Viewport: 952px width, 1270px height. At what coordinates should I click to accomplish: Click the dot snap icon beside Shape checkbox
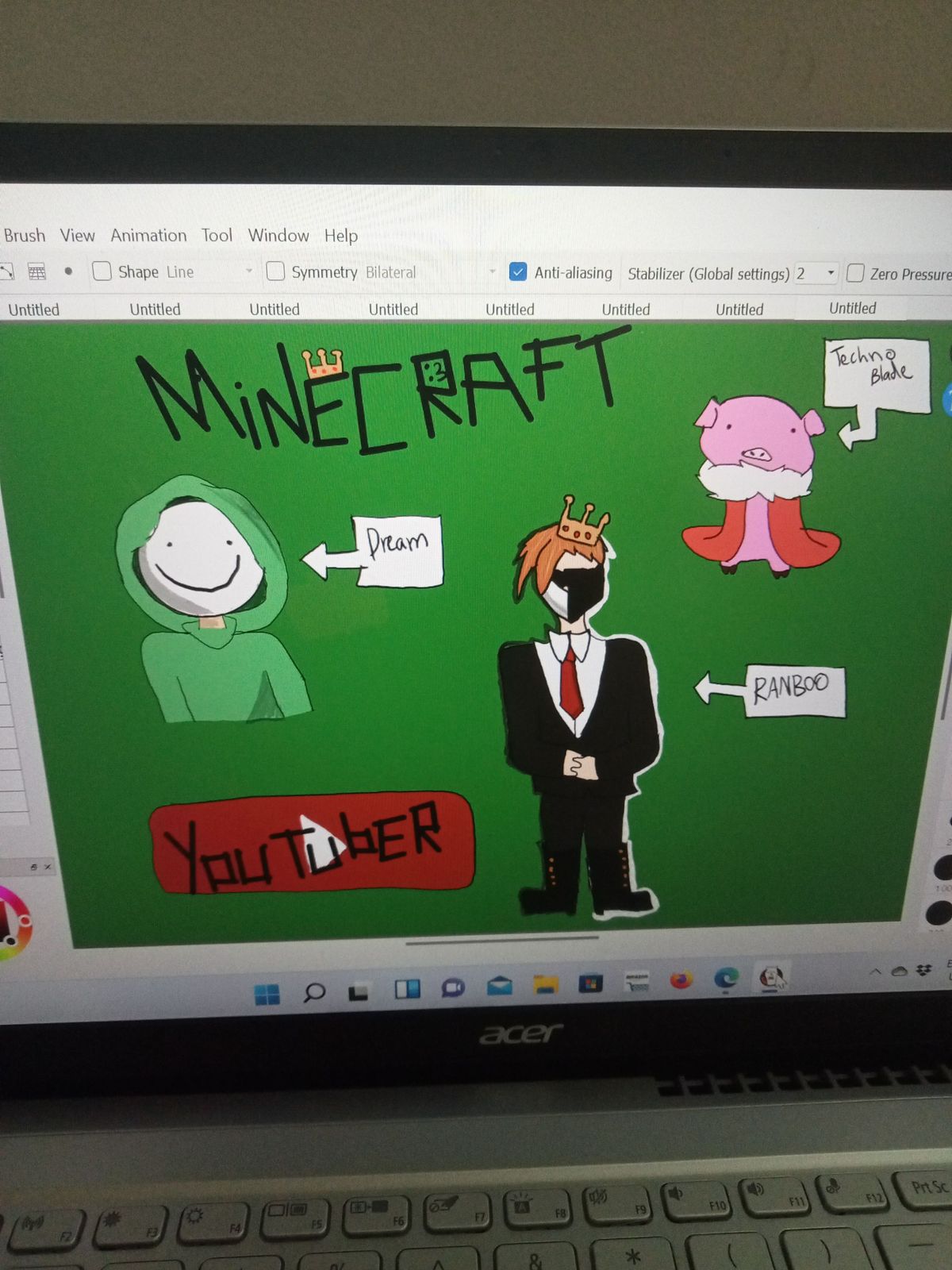(x=68, y=271)
